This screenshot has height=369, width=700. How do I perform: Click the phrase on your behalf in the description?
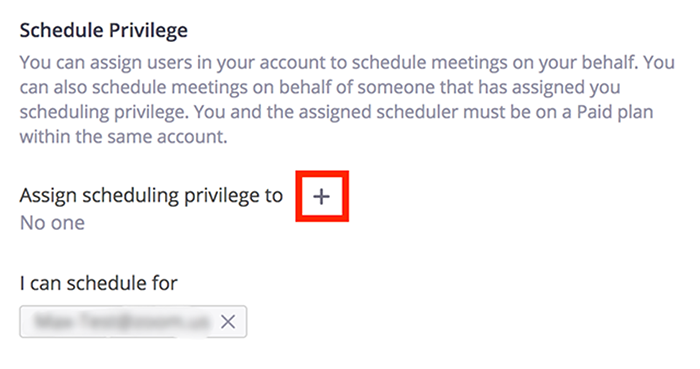[x=575, y=62]
